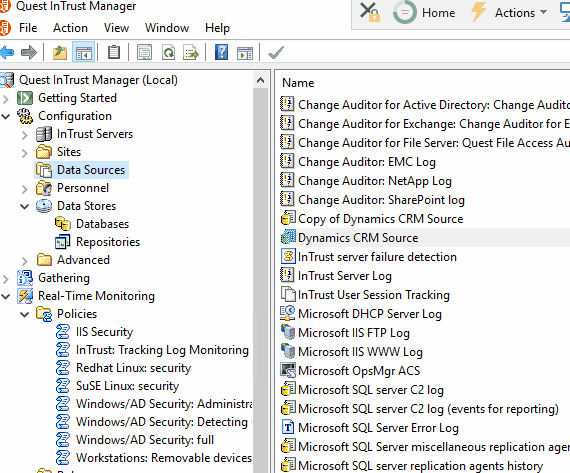Viewport: 570px width, 473px height.
Task: Select Microsoft SQL Server Error Log
Action: 378,428
